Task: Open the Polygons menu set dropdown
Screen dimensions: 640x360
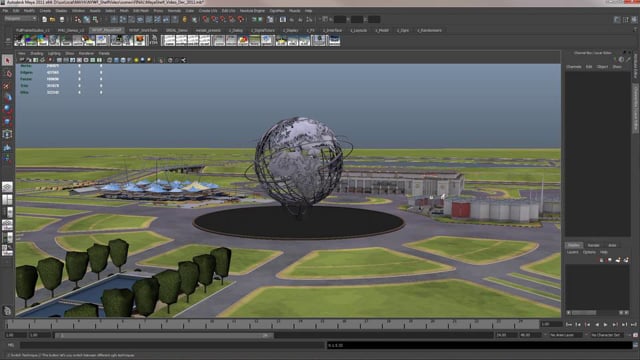Action: 20,19
